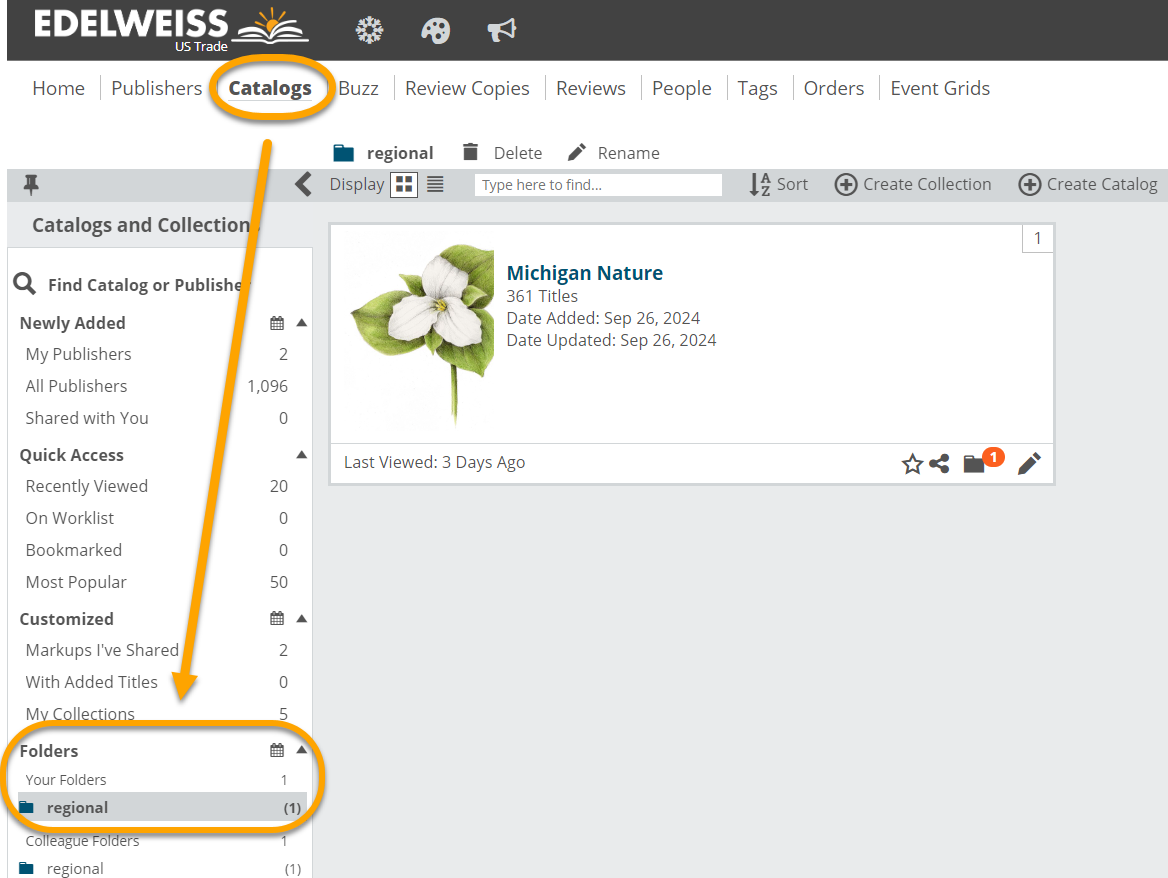This screenshot has width=1168, height=878.
Task: Click the Michigan Nature trillium thumbnail
Action: point(422,333)
